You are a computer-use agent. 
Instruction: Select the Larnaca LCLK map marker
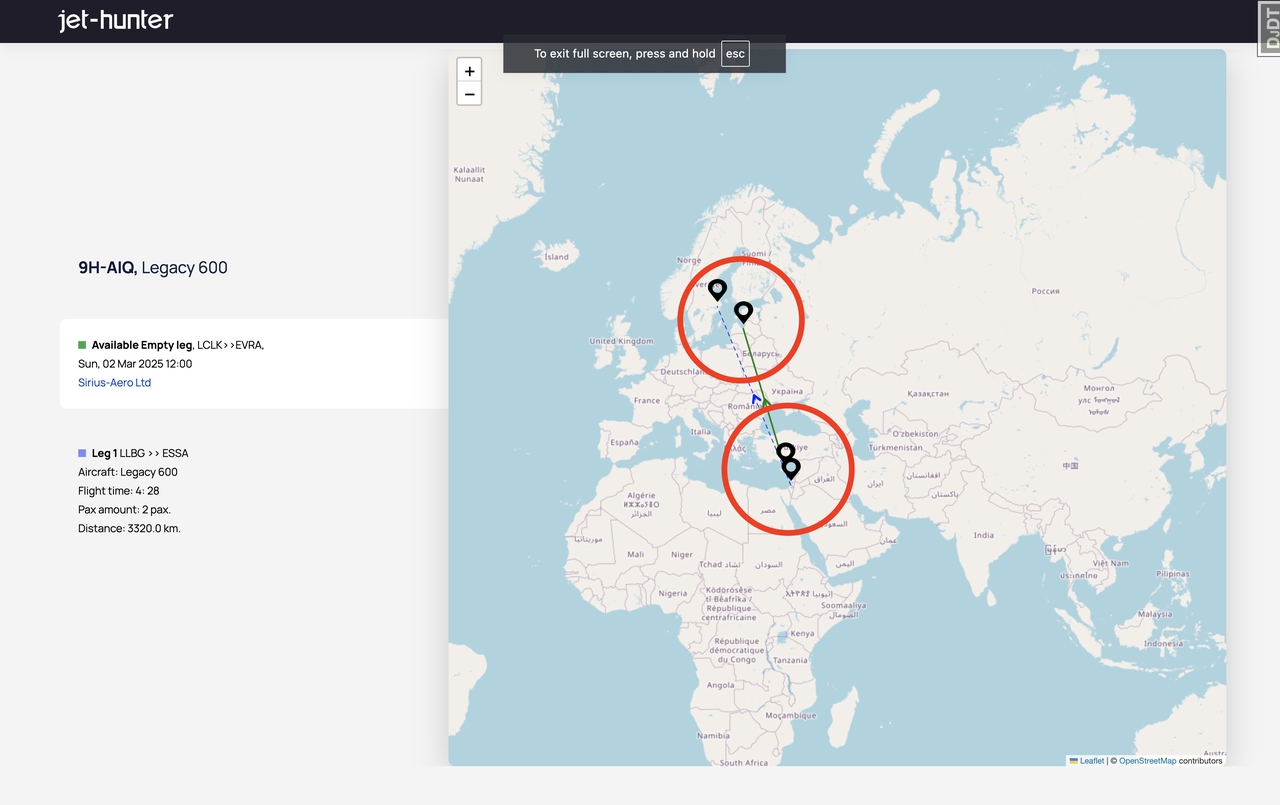point(786,452)
